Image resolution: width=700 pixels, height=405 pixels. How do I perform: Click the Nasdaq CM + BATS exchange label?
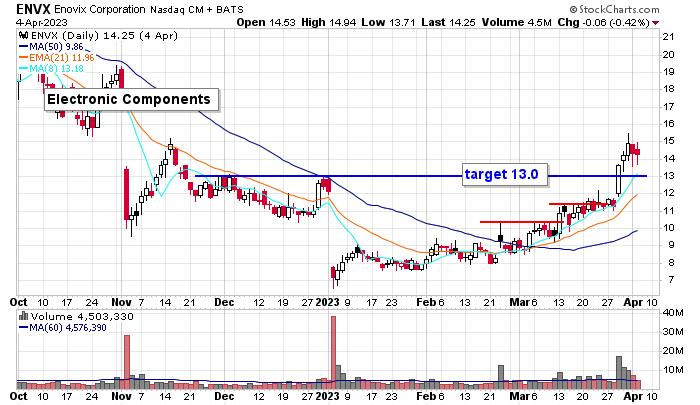pyautogui.click(x=197, y=9)
